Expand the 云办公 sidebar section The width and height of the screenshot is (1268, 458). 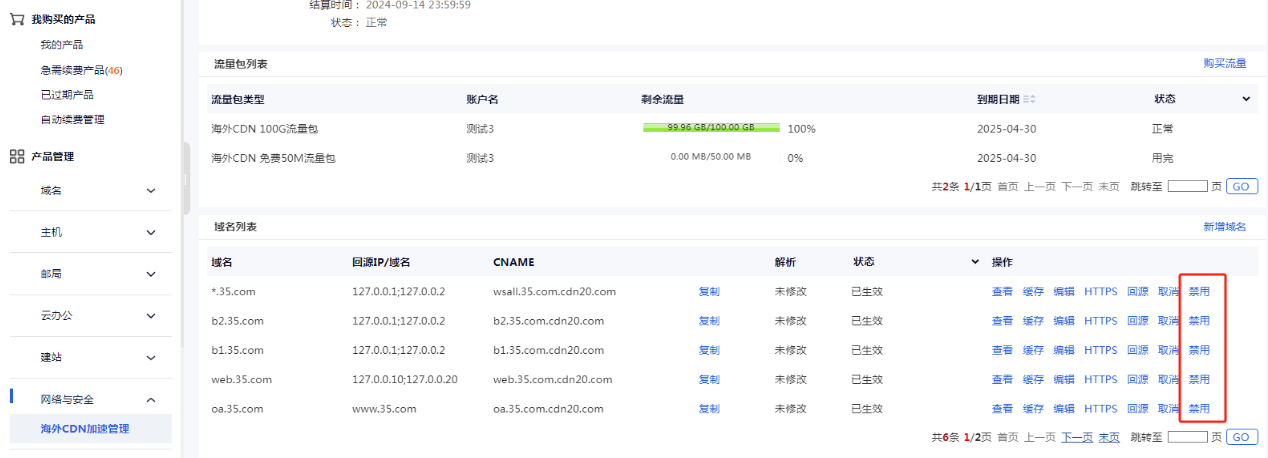pyautogui.click(x=151, y=316)
